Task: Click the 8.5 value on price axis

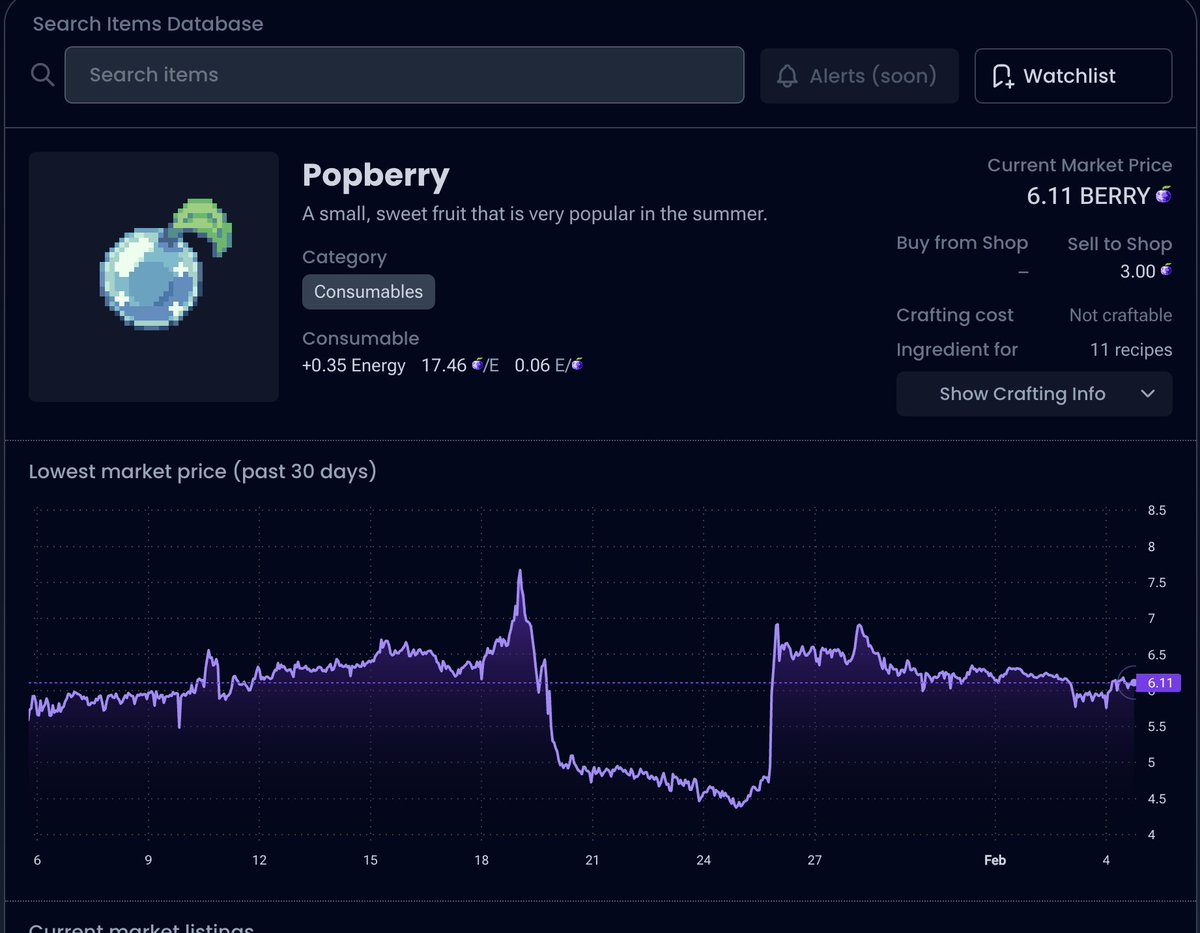Action: coord(1157,511)
